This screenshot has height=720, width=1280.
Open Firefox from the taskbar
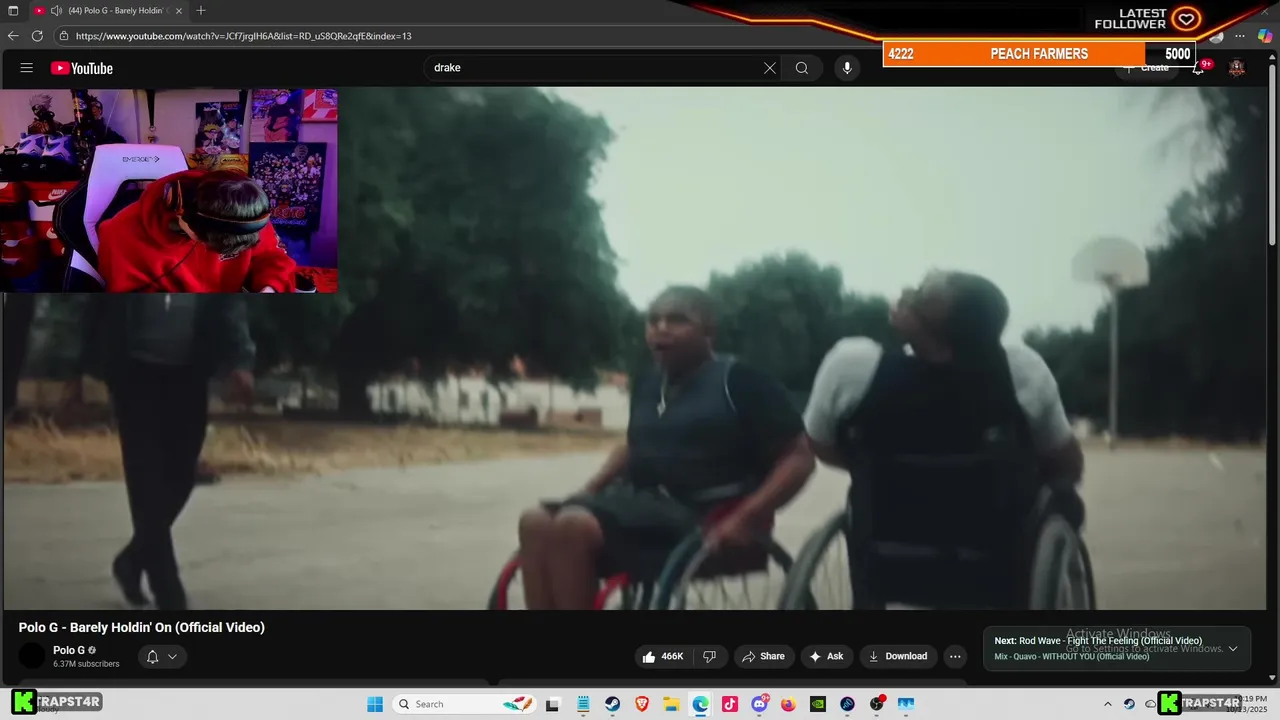788,704
